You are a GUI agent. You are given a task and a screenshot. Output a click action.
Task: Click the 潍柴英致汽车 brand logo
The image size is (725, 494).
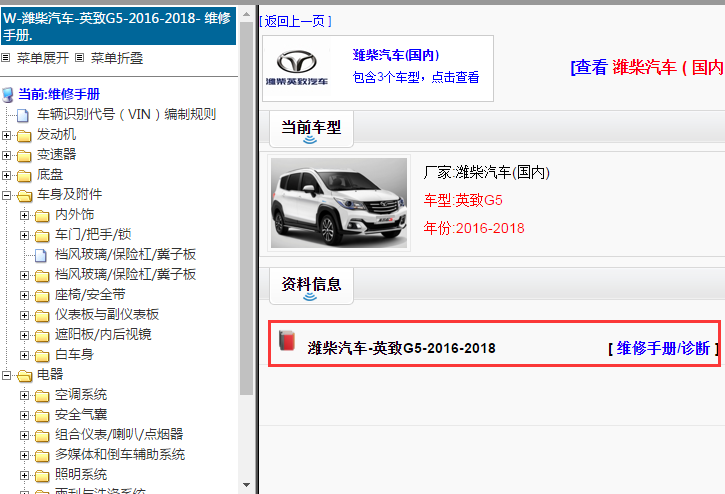(x=297, y=68)
